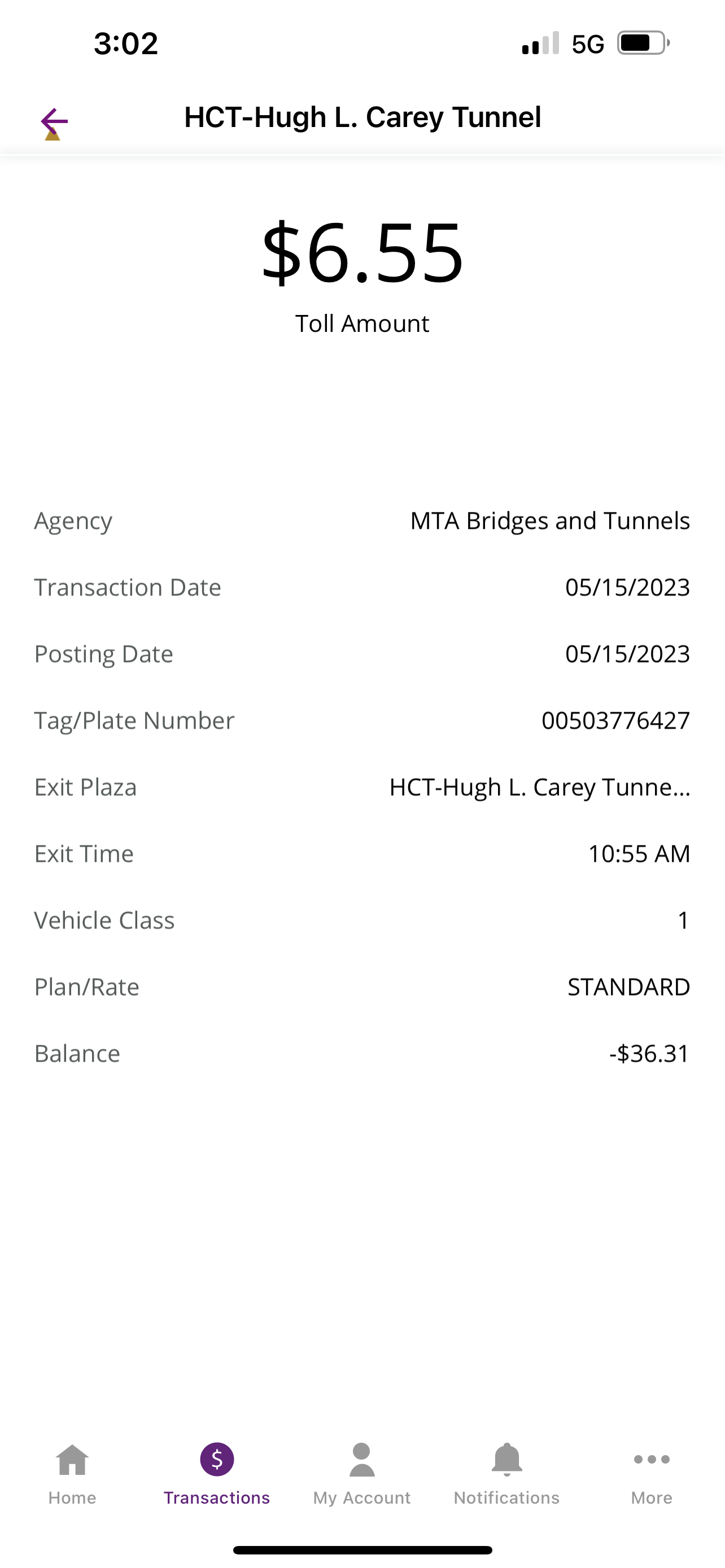Open the More three-dots icon
The width and height of the screenshot is (725, 1568).
(x=652, y=1460)
